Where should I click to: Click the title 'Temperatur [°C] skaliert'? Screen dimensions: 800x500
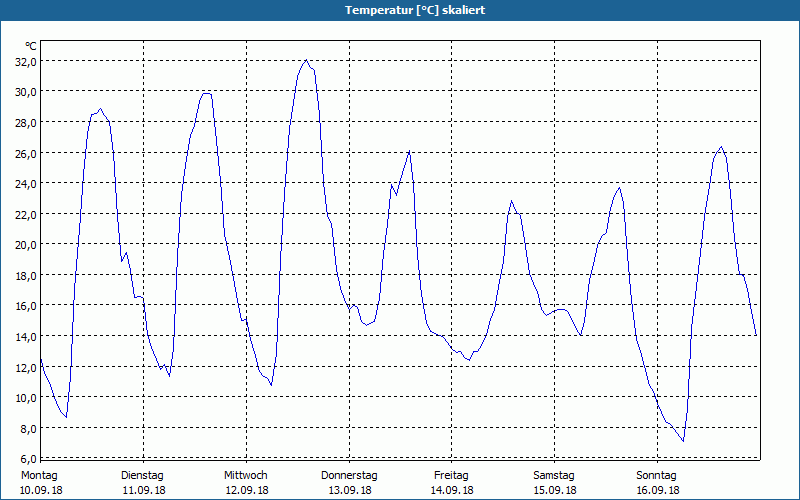(x=415, y=10)
